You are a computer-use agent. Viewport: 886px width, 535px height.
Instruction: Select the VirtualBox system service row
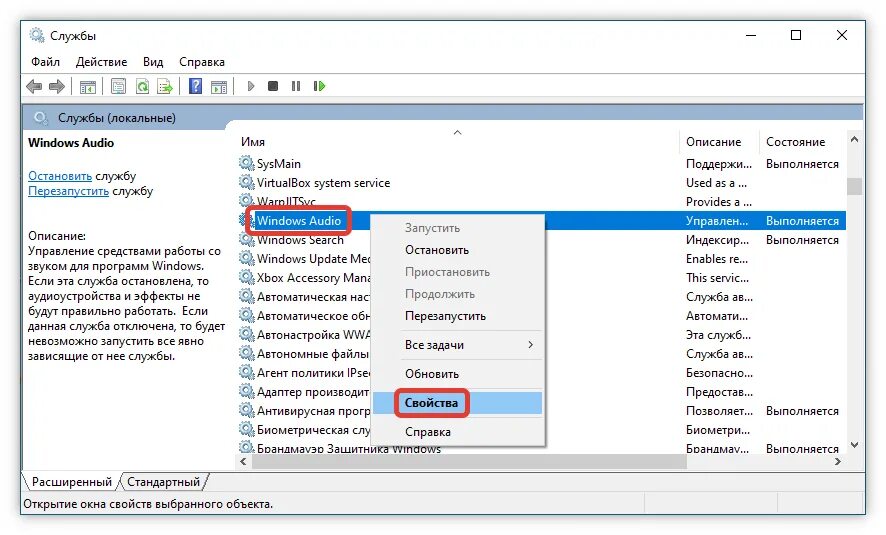click(x=541, y=182)
